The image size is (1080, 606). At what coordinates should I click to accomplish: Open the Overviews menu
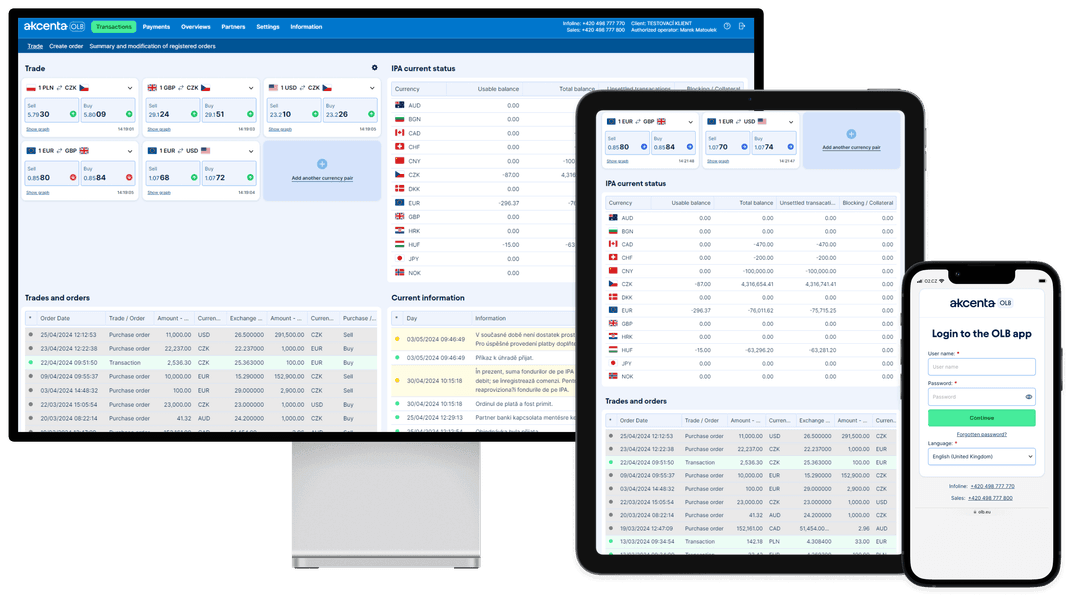(195, 27)
